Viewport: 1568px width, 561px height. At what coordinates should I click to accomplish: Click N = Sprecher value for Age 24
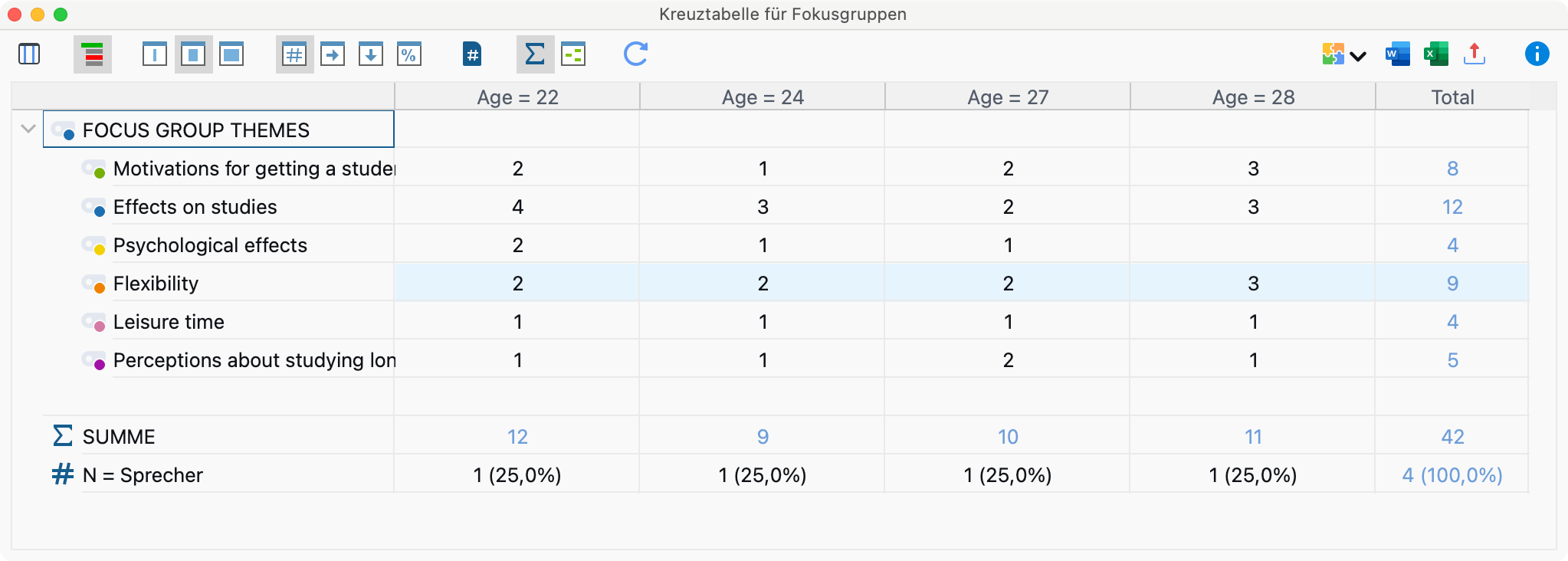(763, 475)
